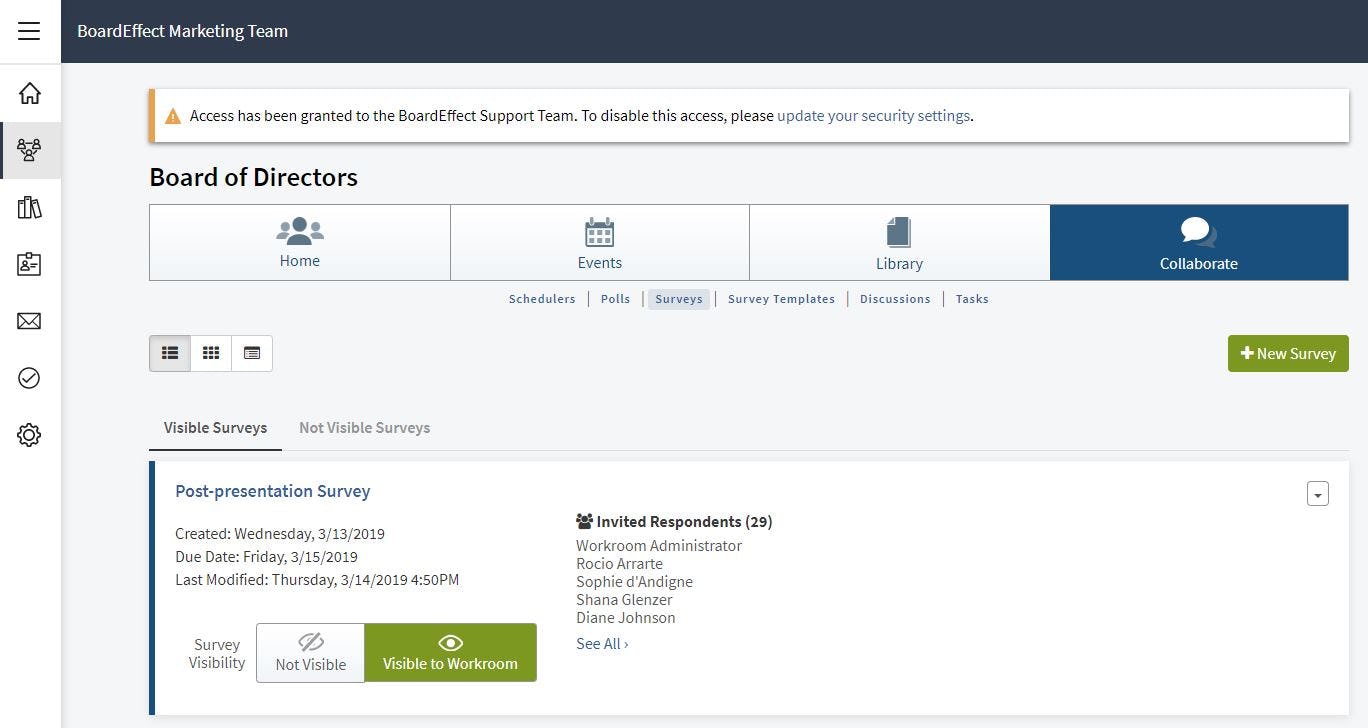This screenshot has height=728, width=1368.
Task: Select list view display option
Action: pos(169,353)
